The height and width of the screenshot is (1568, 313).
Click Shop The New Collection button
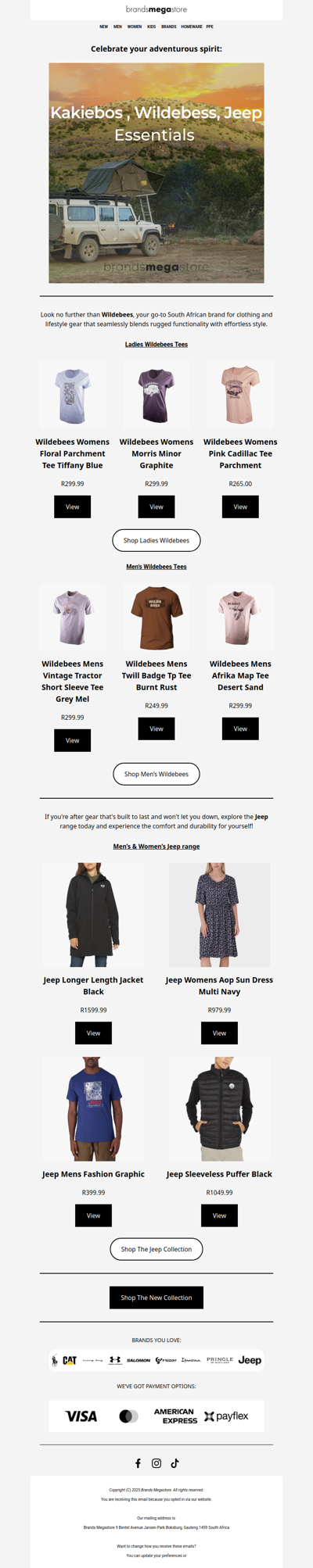point(156,1298)
